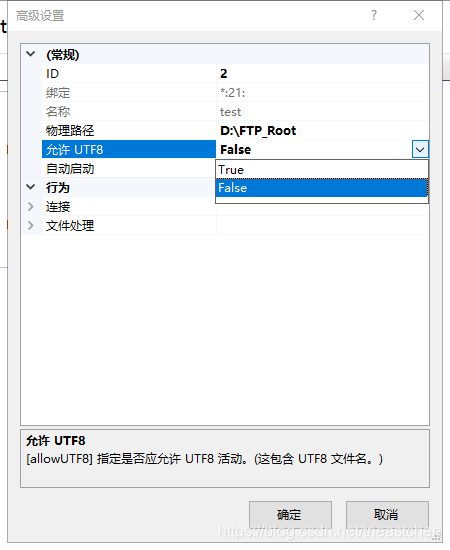Collapse the (常规) section
The height and width of the screenshot is (550, 450).
coord(31,54)
